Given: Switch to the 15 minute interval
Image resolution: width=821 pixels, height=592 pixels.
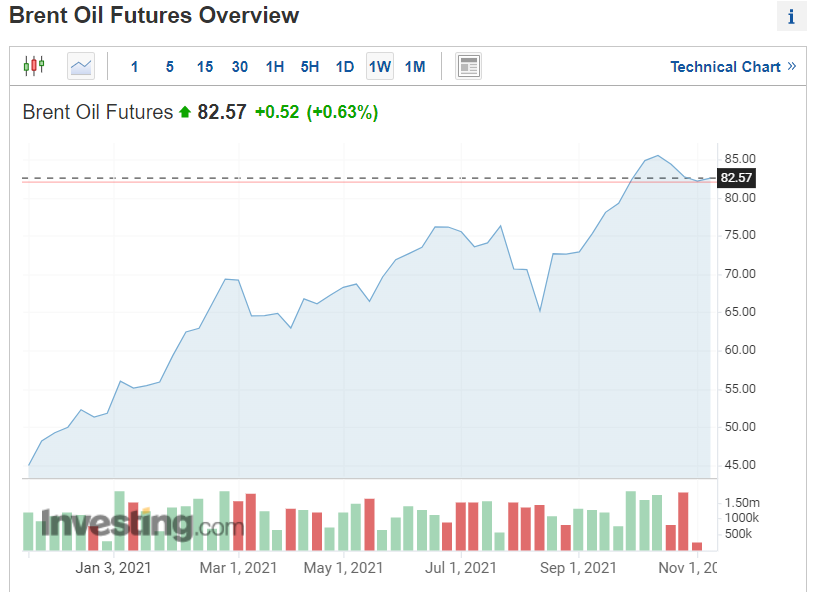Looking at the screenshot, I should pos(205,67).
